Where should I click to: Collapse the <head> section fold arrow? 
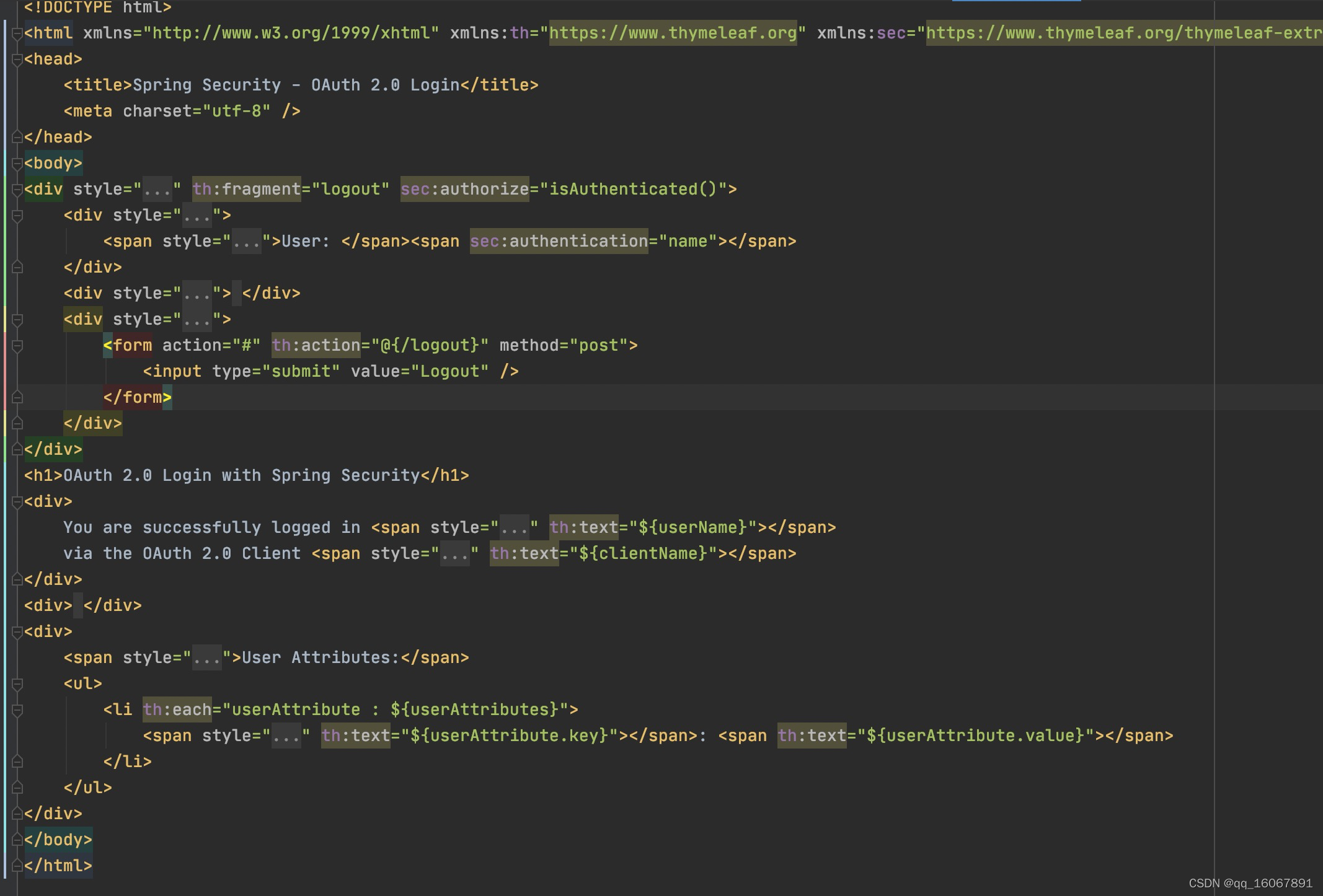(17, 59)
